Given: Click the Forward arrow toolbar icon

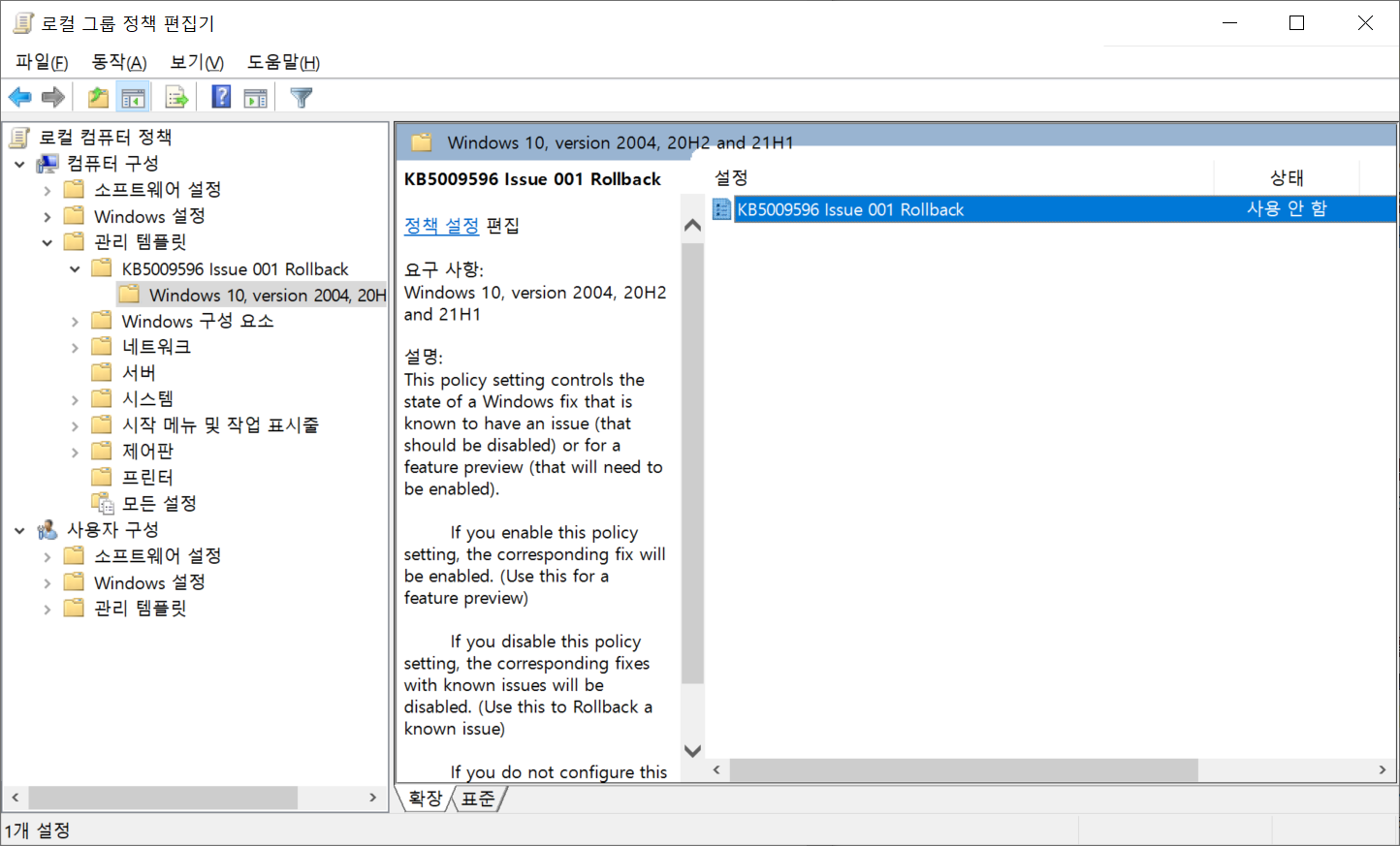Looking at the screenshot, I should (53, 97).
